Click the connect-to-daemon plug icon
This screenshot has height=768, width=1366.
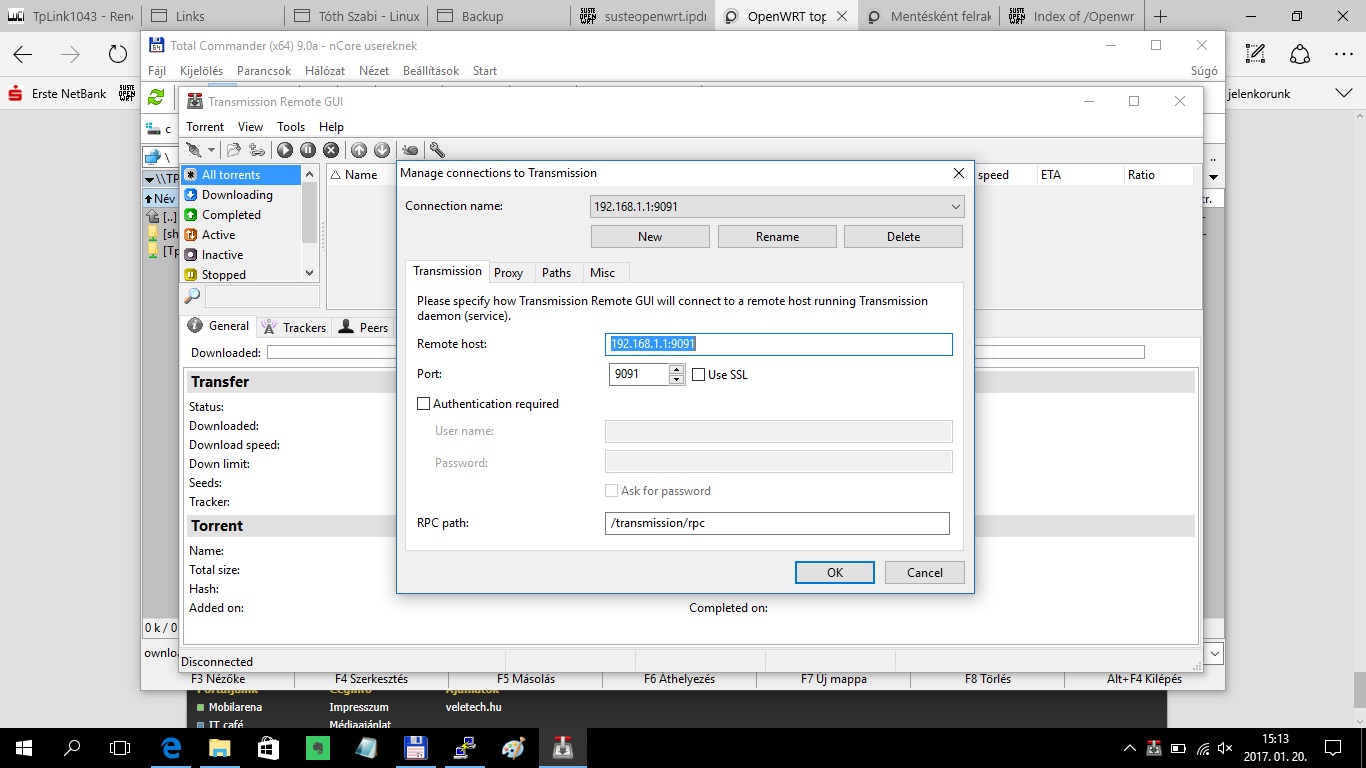pyautogui.click(x=194, y=150)
